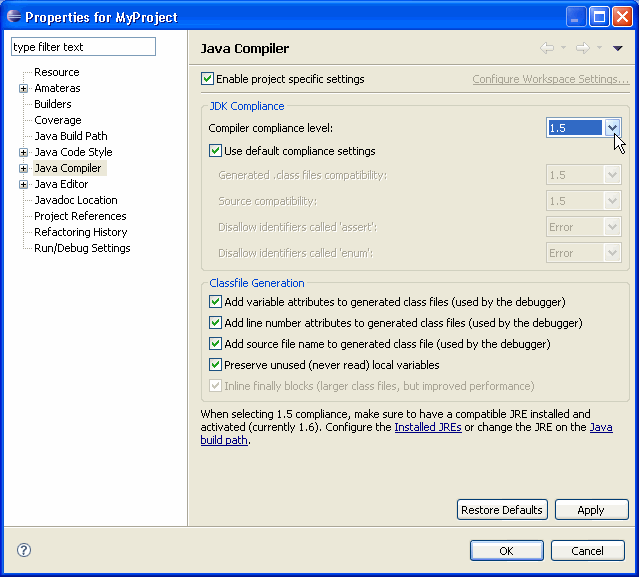Expand the Amateras tree node
The height and width of the screenshot is (577, 639).
click(23, 88)
